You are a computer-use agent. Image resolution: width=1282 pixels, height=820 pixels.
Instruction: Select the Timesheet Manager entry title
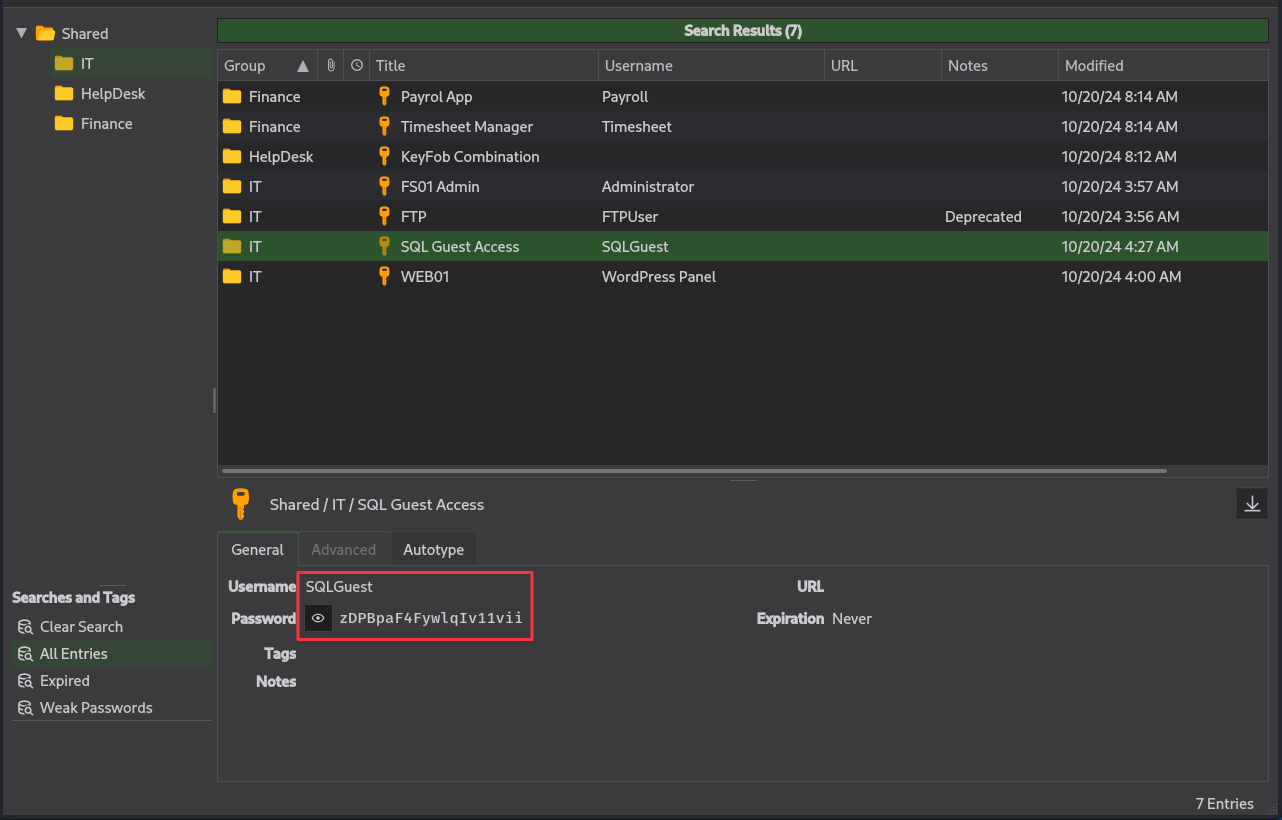tap(467, 127)
